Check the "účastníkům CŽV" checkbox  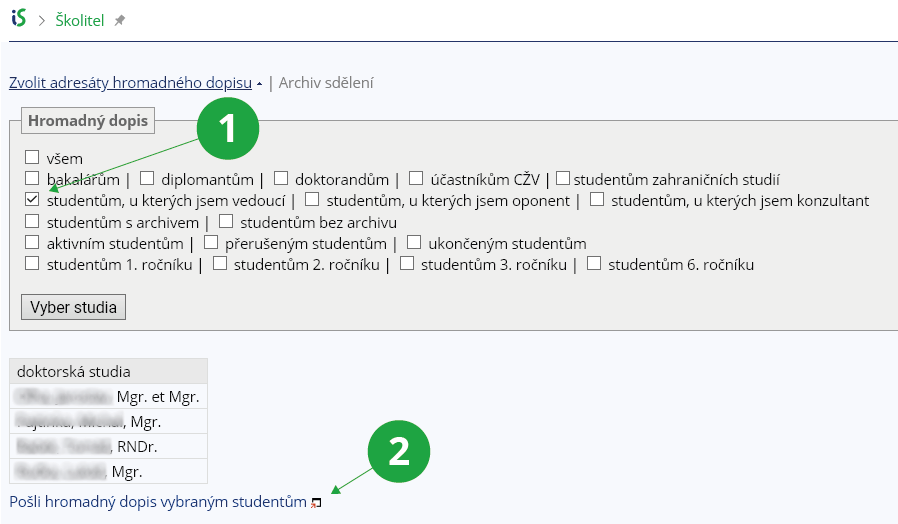(416, 179)
